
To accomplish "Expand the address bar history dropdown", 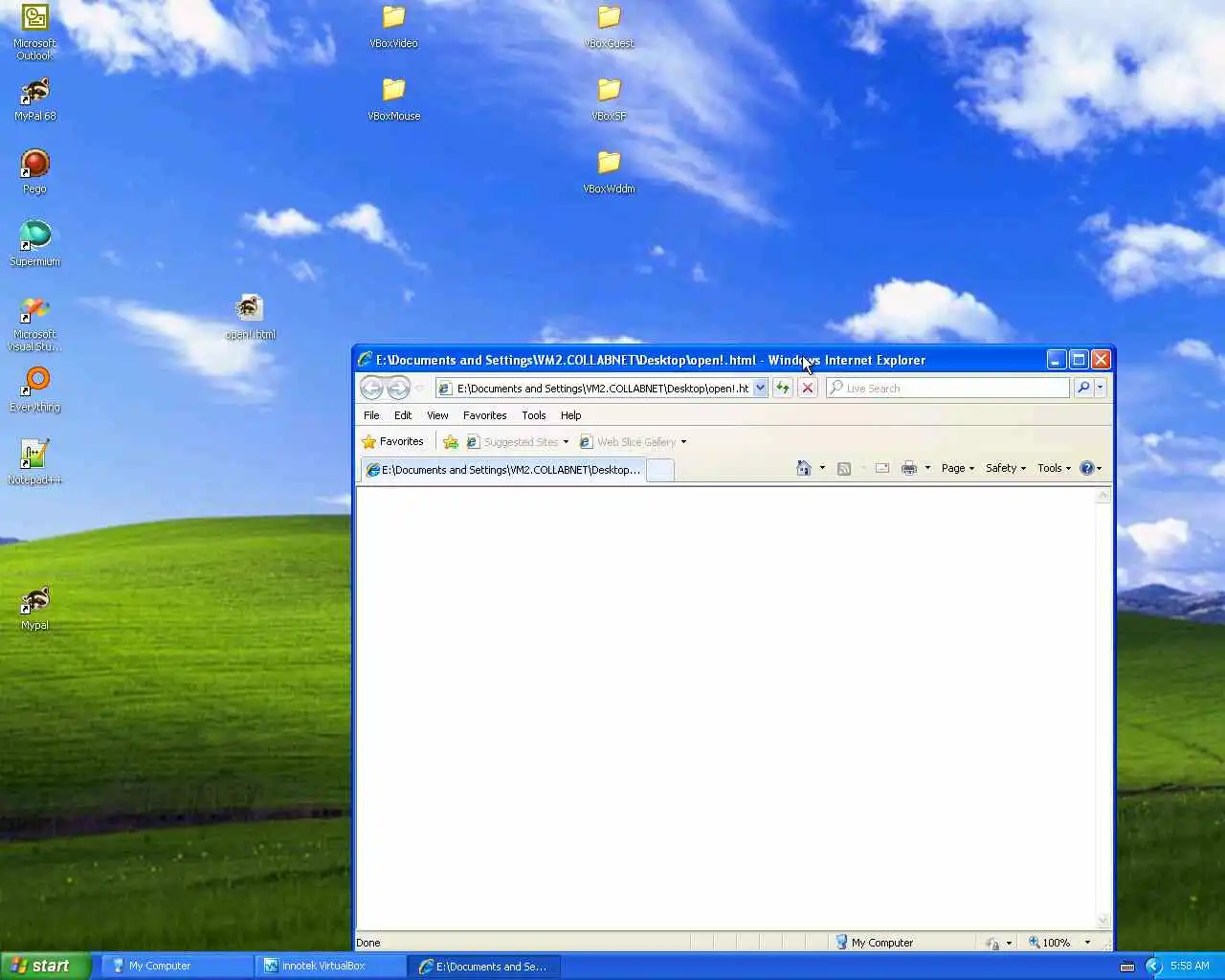I will pos(760,389).
